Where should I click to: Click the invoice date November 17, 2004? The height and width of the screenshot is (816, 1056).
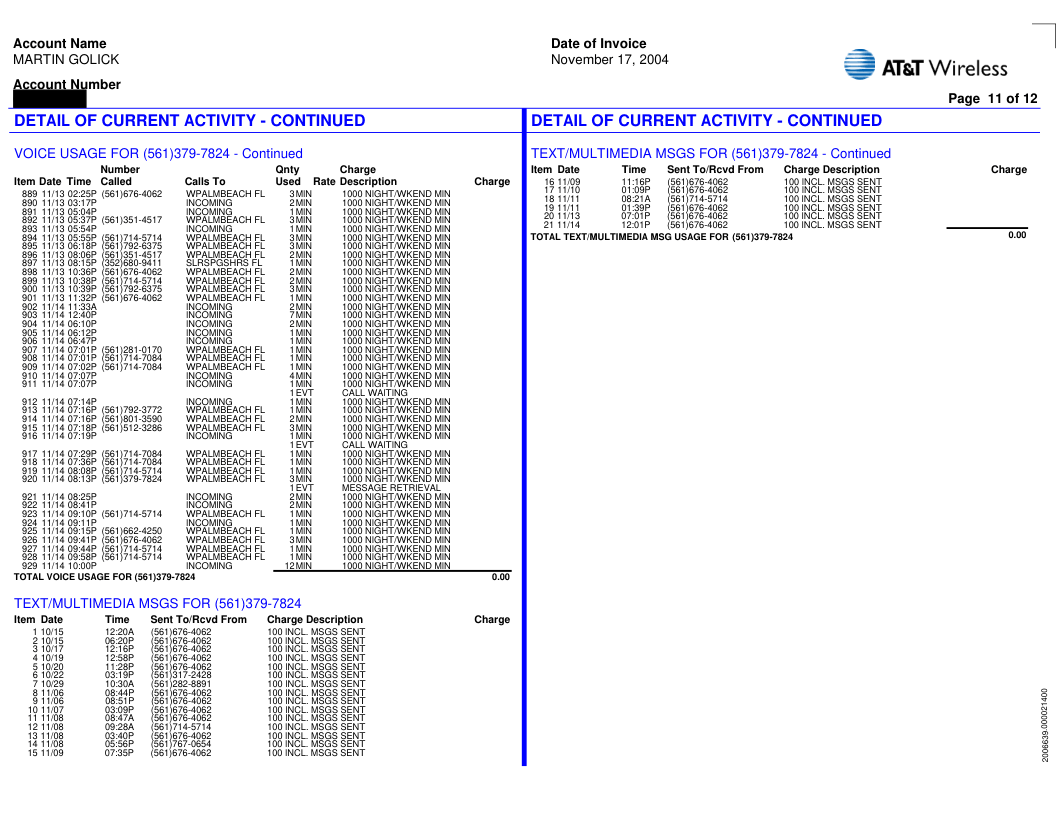[x=609, y=60]
